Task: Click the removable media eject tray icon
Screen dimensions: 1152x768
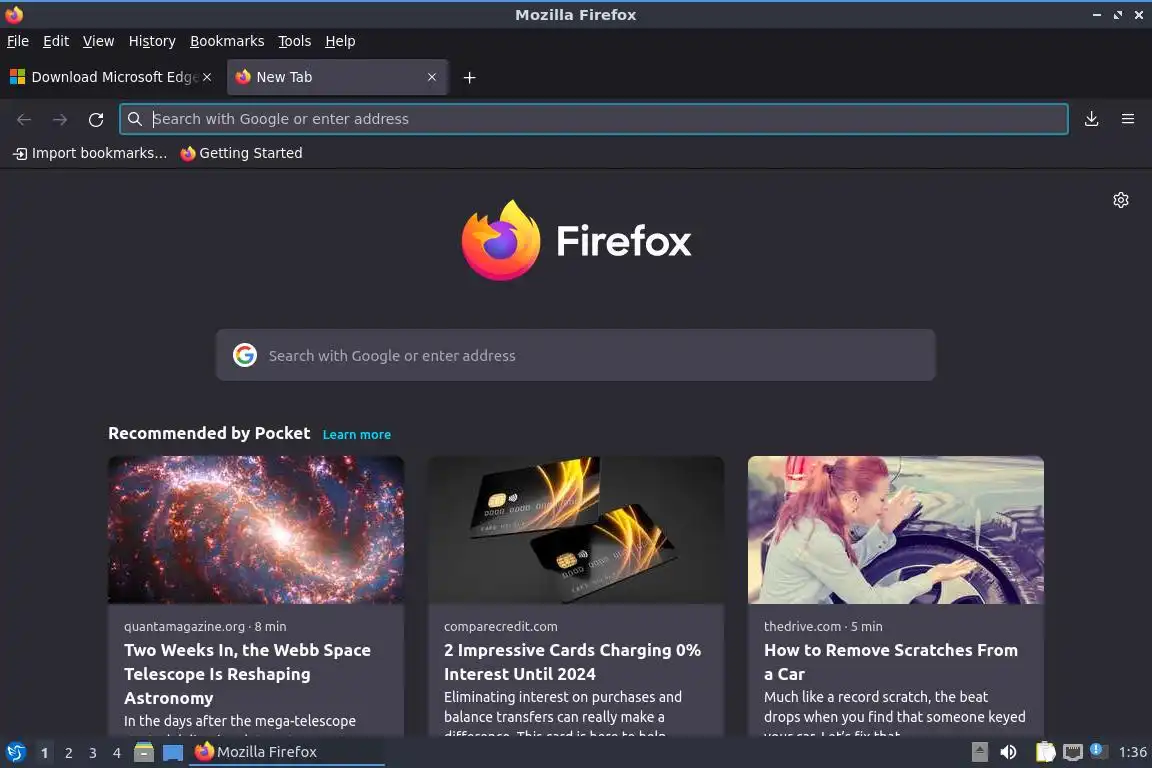Action: click(979, 752)
